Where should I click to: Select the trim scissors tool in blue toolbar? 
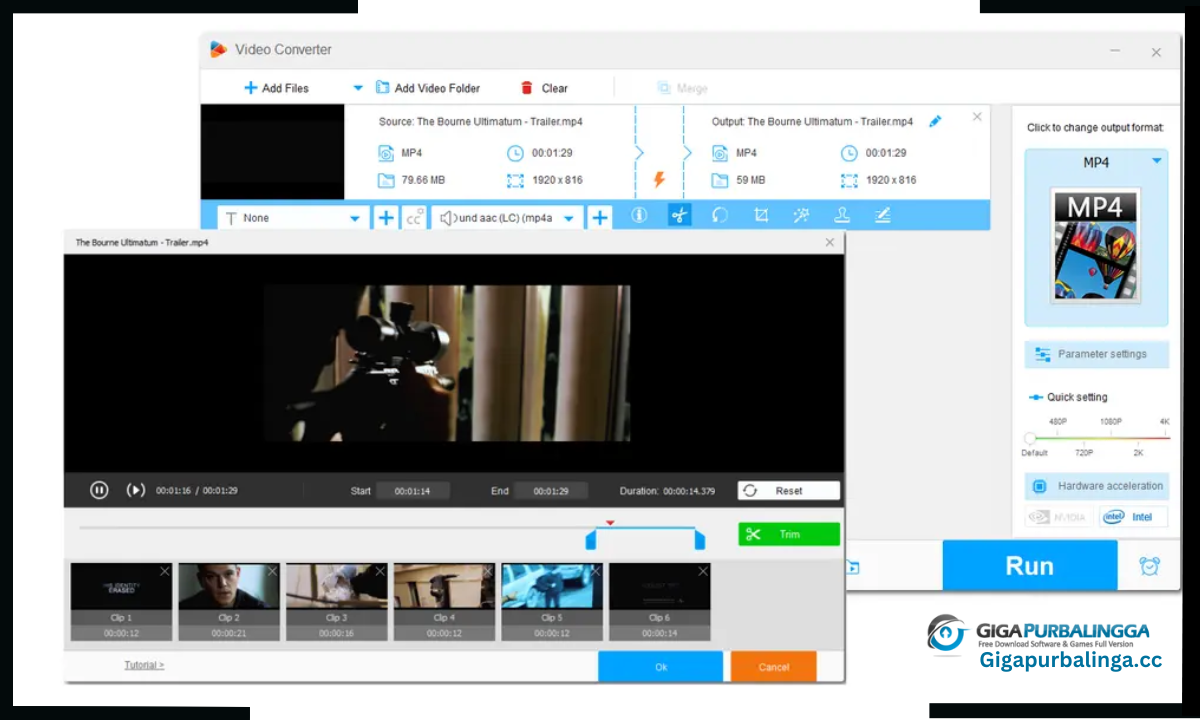680,215
